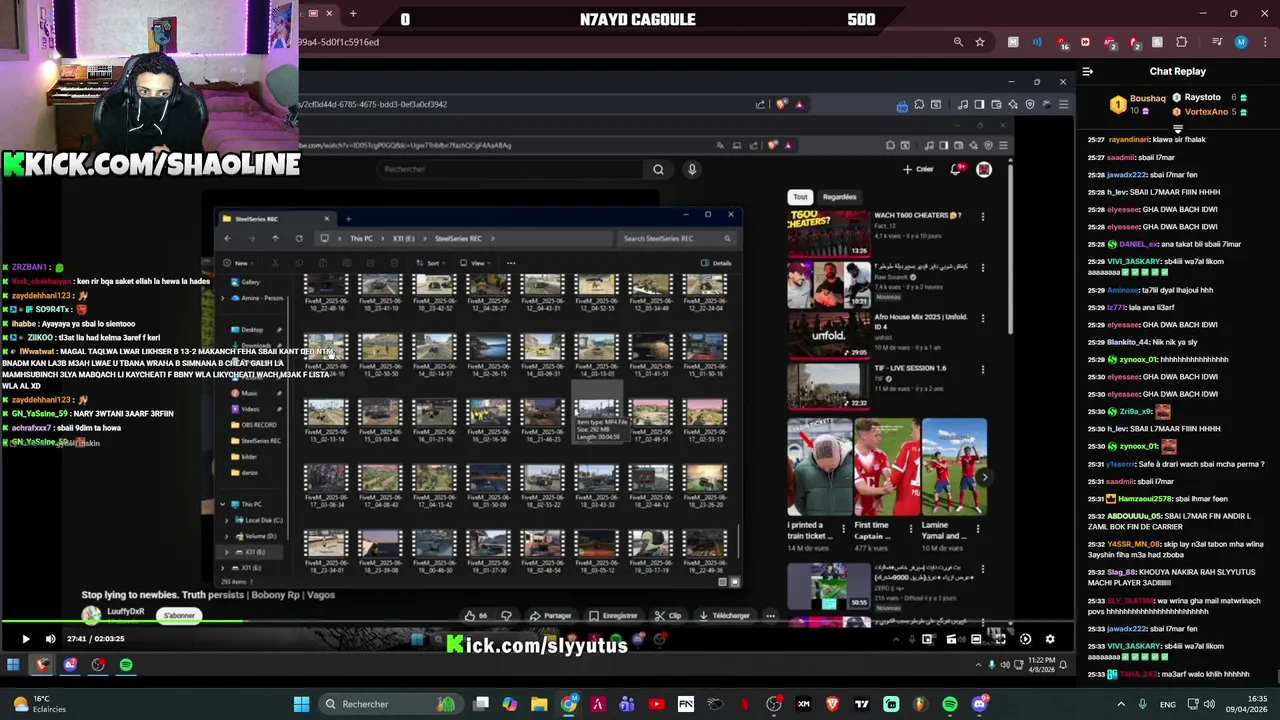Collapse the This PC tree node

click(x=222, y=504)
